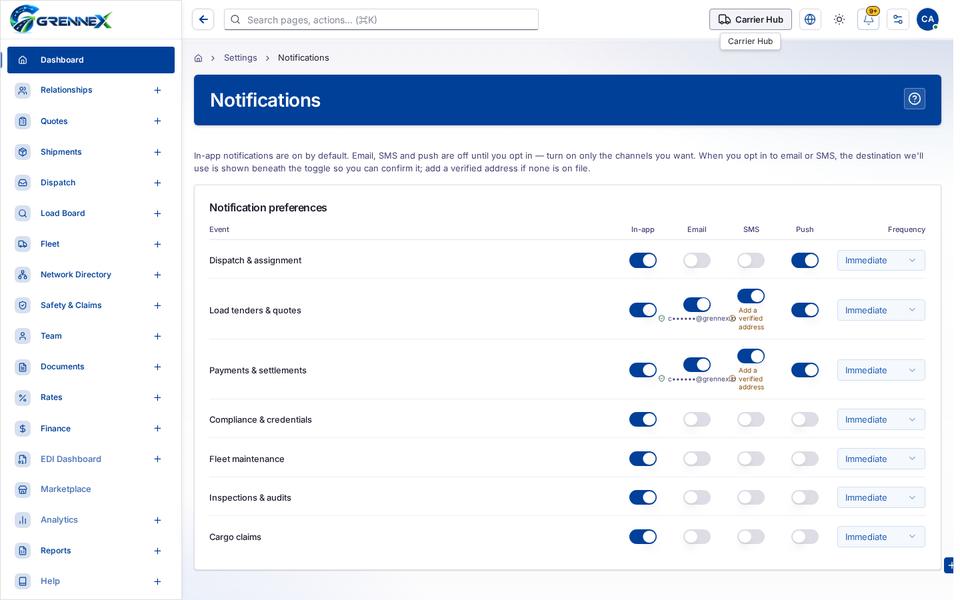Click the Shipments box icon
This screenshot has width=960, height=600.
click(23, 152)
